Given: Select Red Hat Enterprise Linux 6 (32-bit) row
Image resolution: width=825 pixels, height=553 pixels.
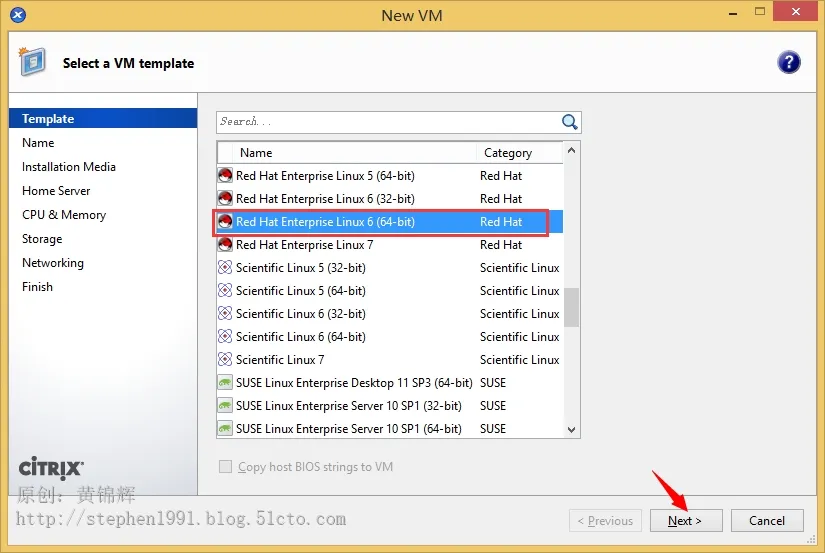Looking at the screenshot, I should [x=390, y=198].
